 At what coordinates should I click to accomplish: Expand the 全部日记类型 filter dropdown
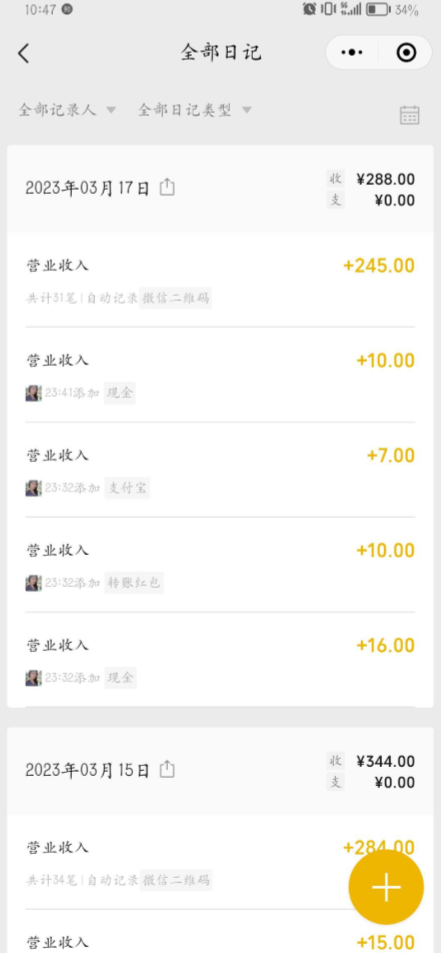click(194, 110)
